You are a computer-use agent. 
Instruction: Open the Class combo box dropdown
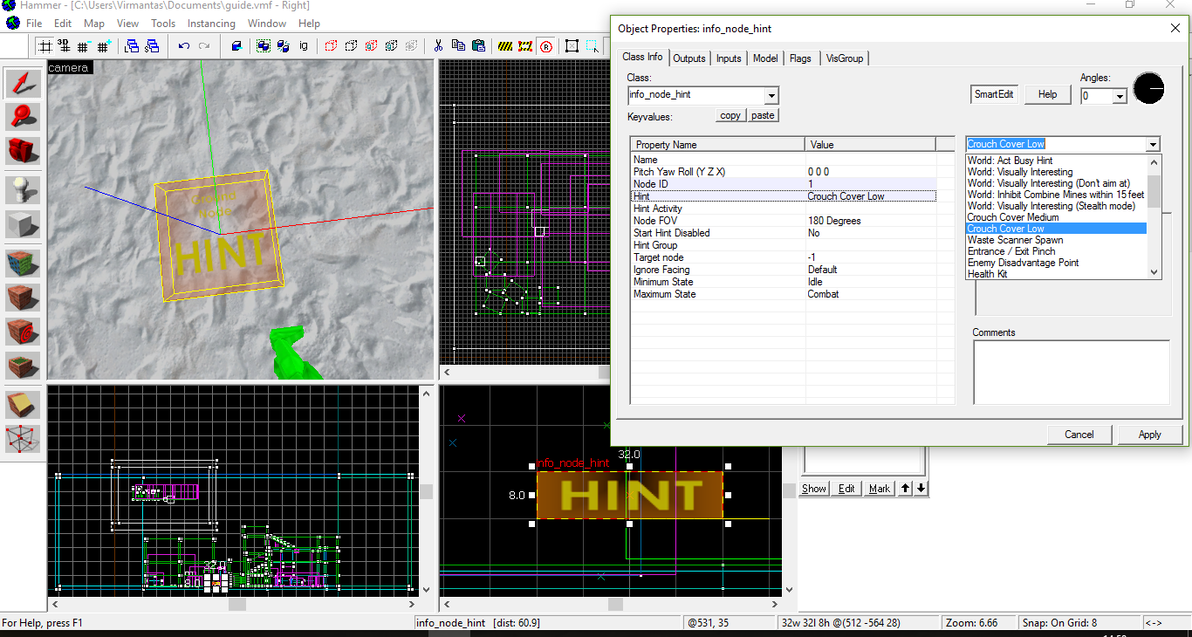tap(771, 96)
